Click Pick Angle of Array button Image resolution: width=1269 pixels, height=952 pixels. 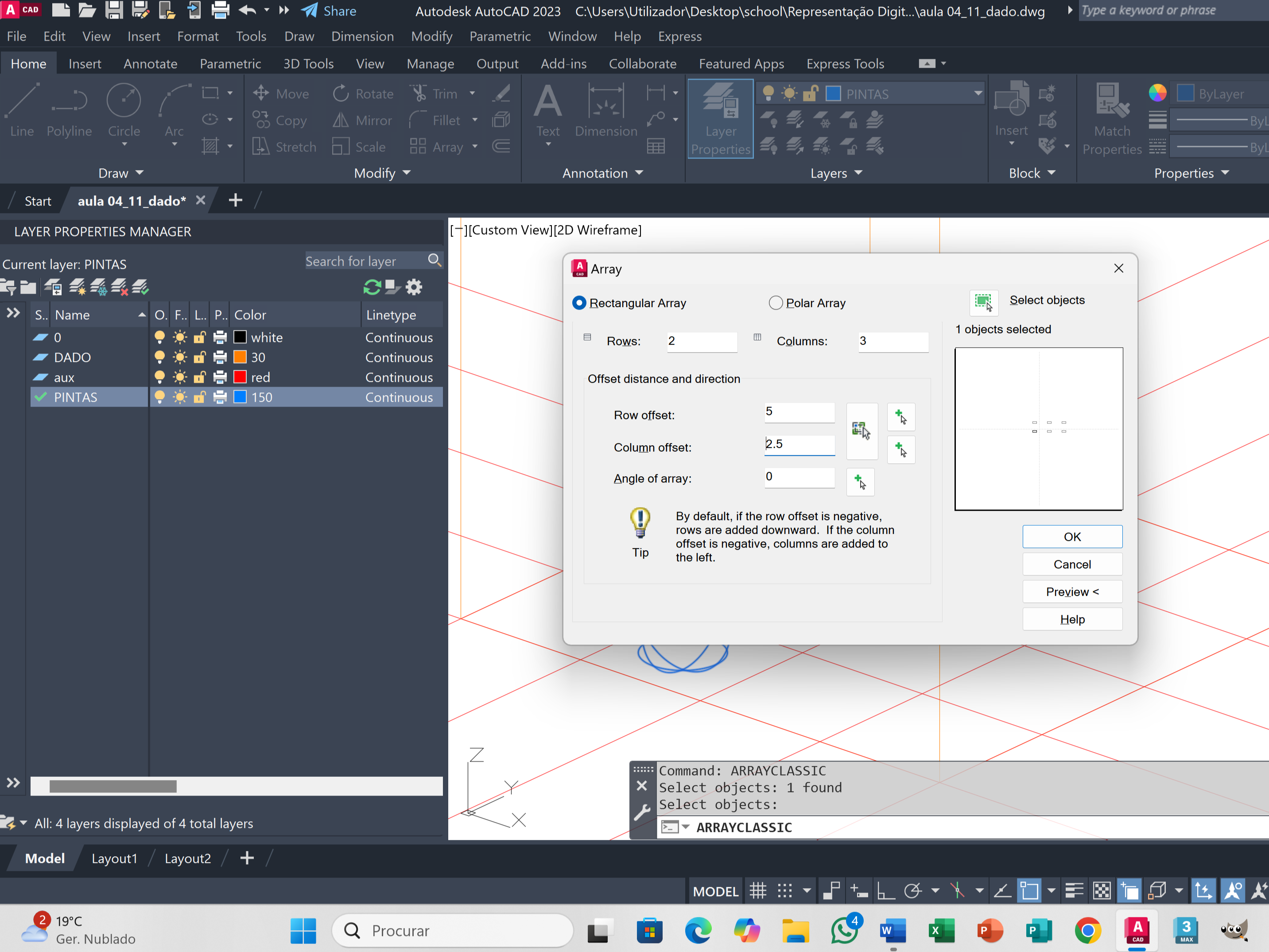tap(860, 481)
